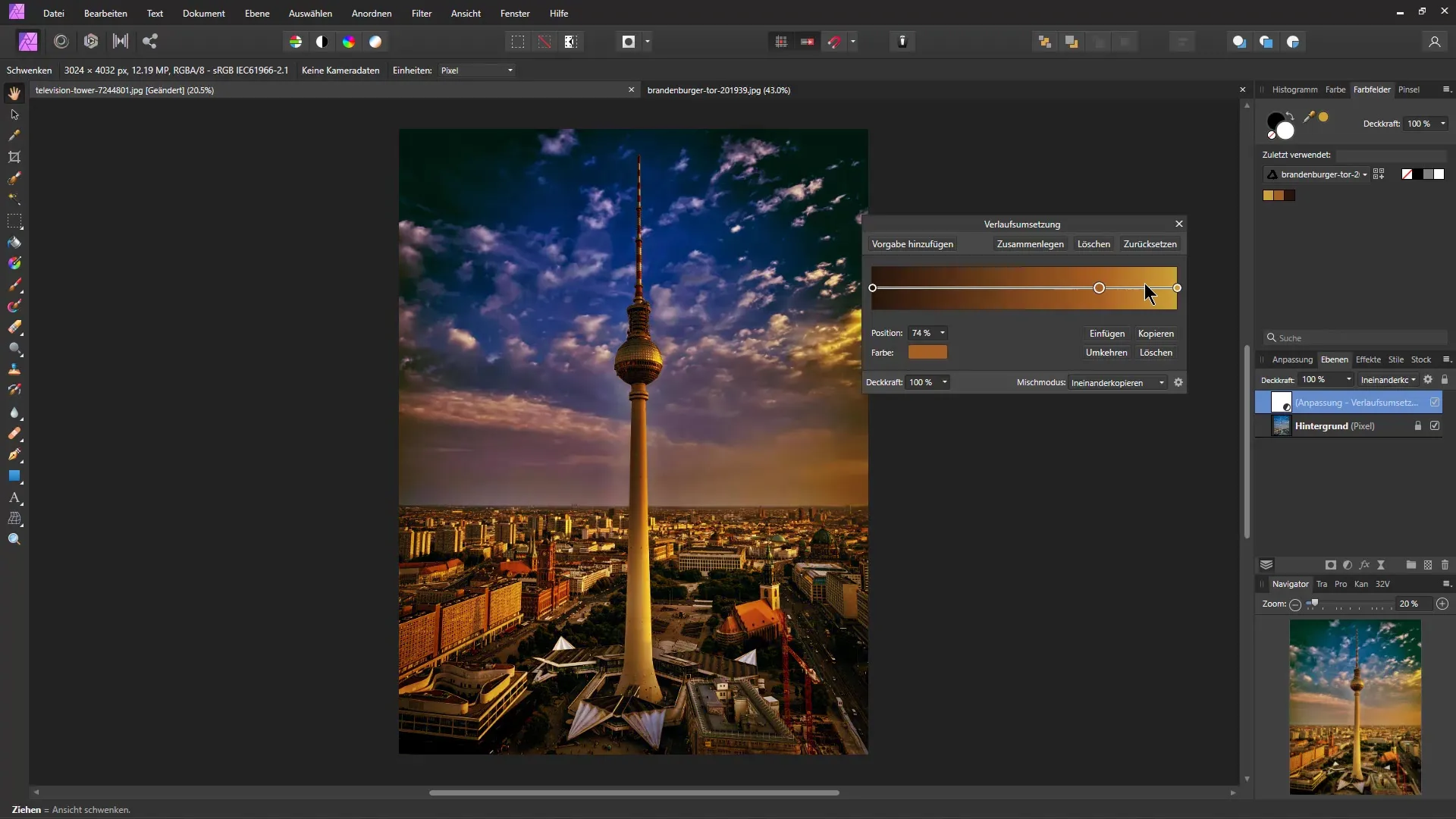Delete layer with the trash icon
The image size is (1456, 819).
[1445, 565]
